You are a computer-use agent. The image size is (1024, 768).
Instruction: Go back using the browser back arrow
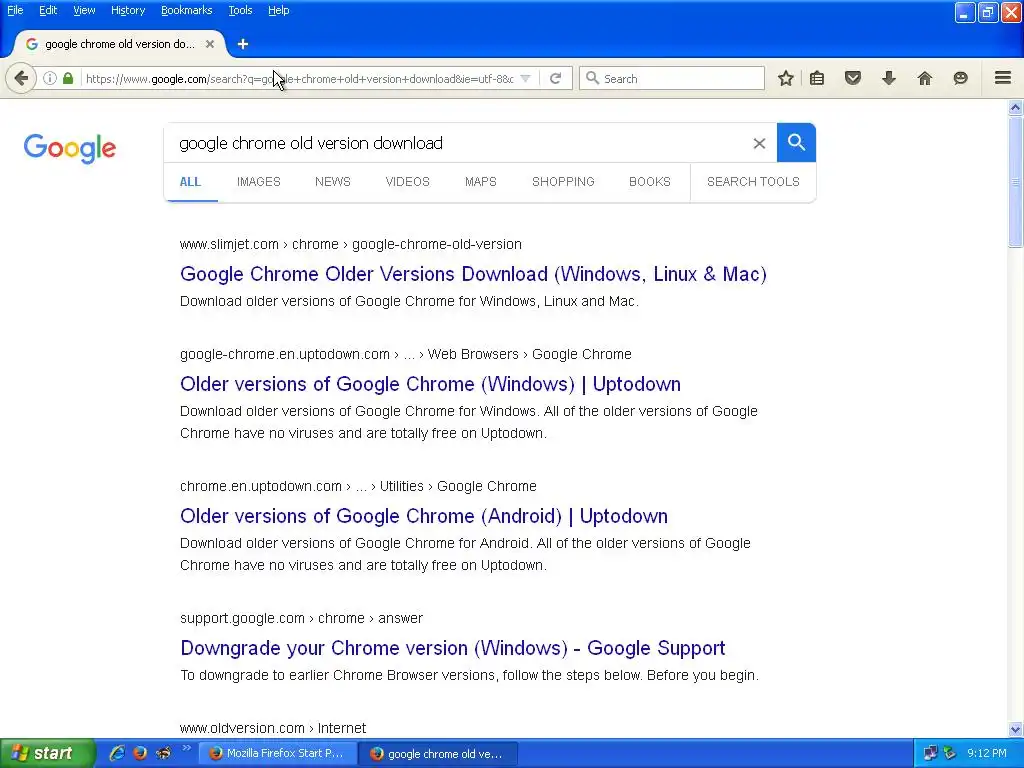(21, 78)
